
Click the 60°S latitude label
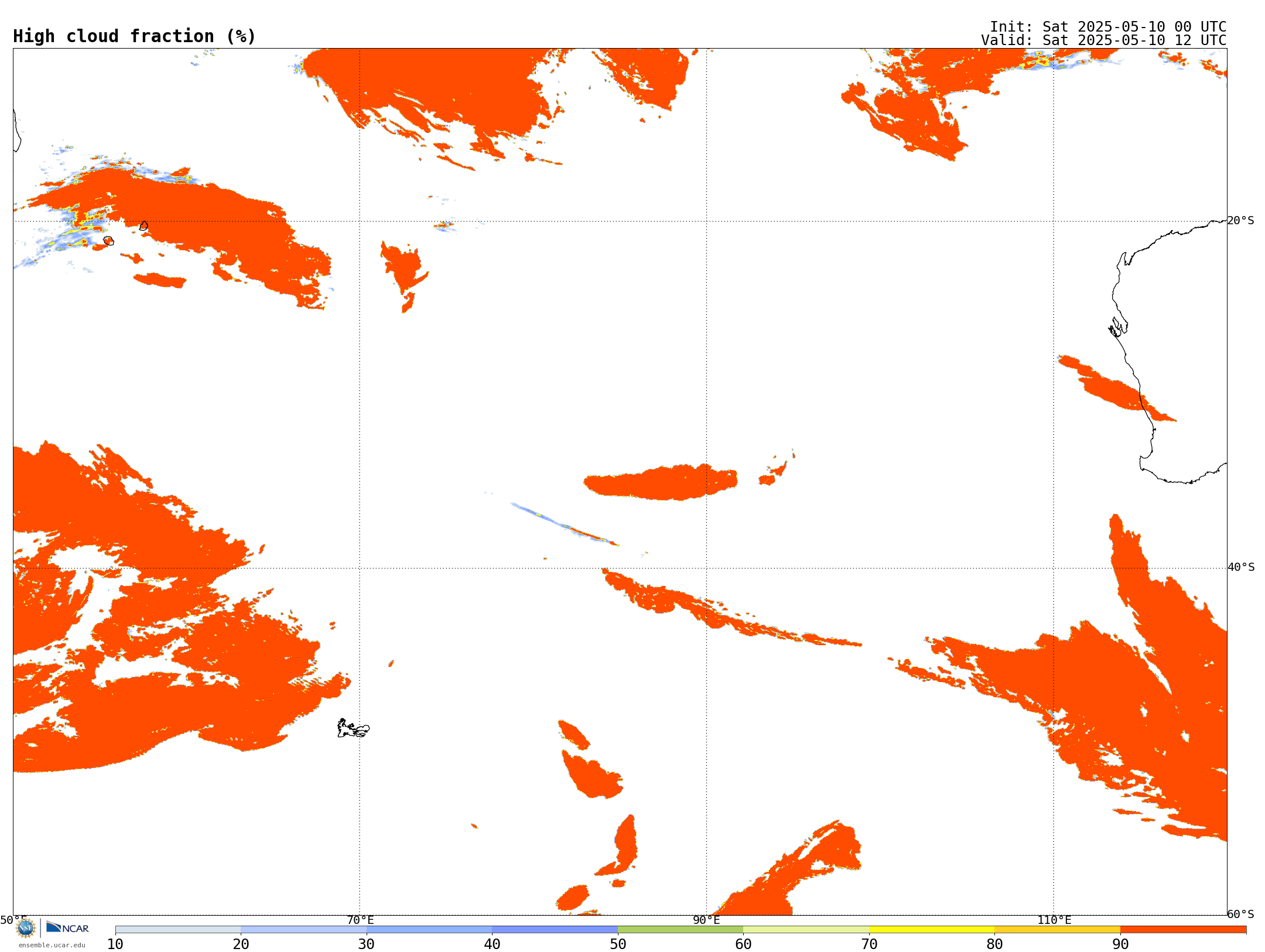(x=1241, y=914)
